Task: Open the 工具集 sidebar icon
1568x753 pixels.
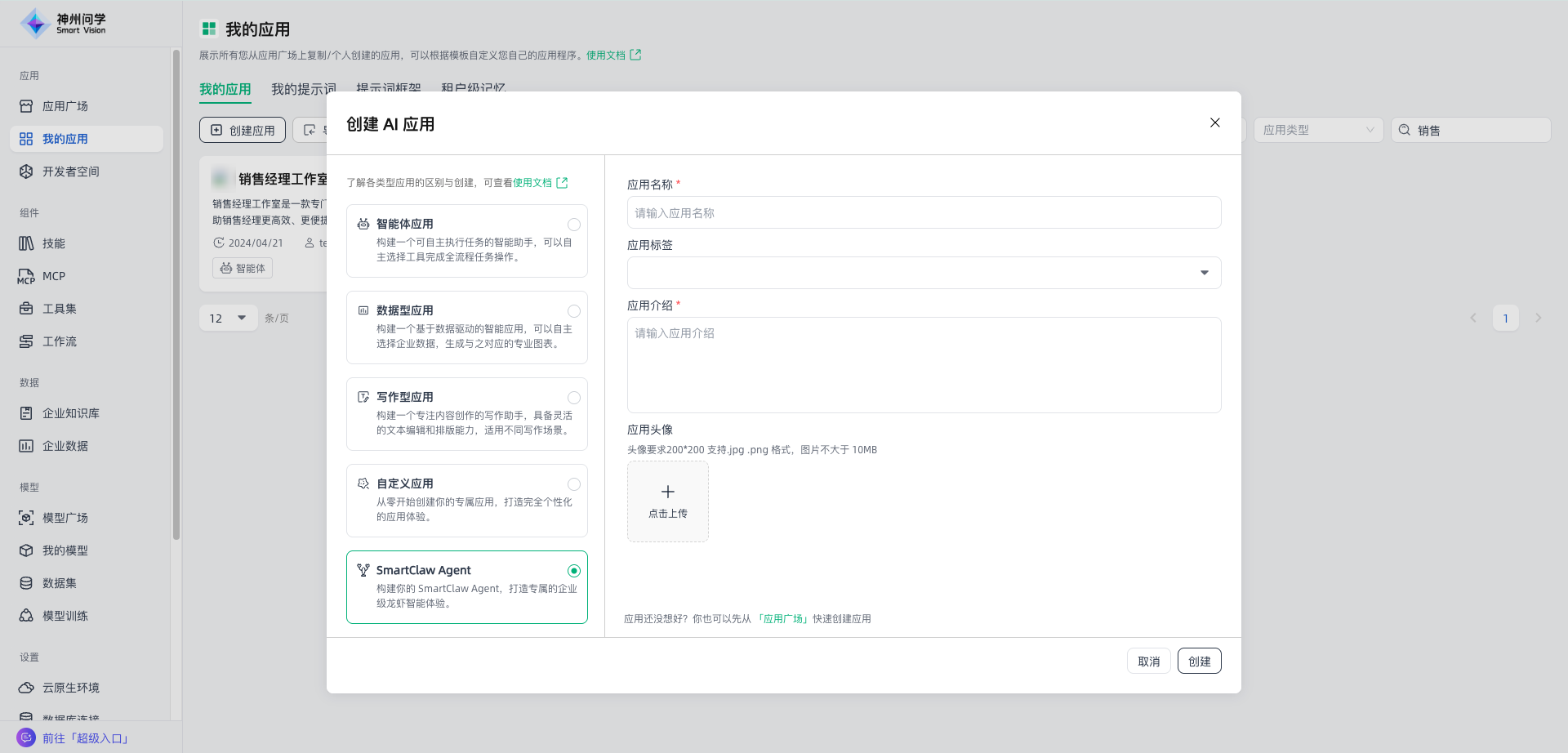Action: pos(26,309)
